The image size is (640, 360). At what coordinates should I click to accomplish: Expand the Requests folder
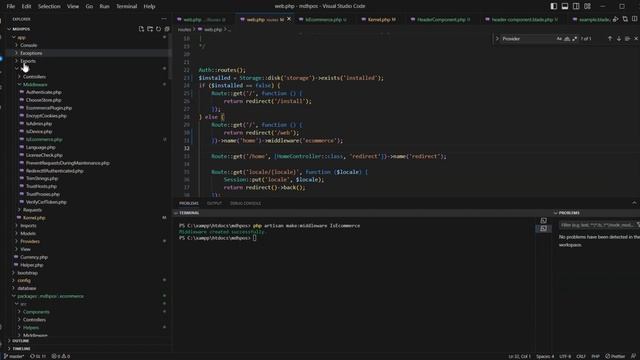coord(32,210)
